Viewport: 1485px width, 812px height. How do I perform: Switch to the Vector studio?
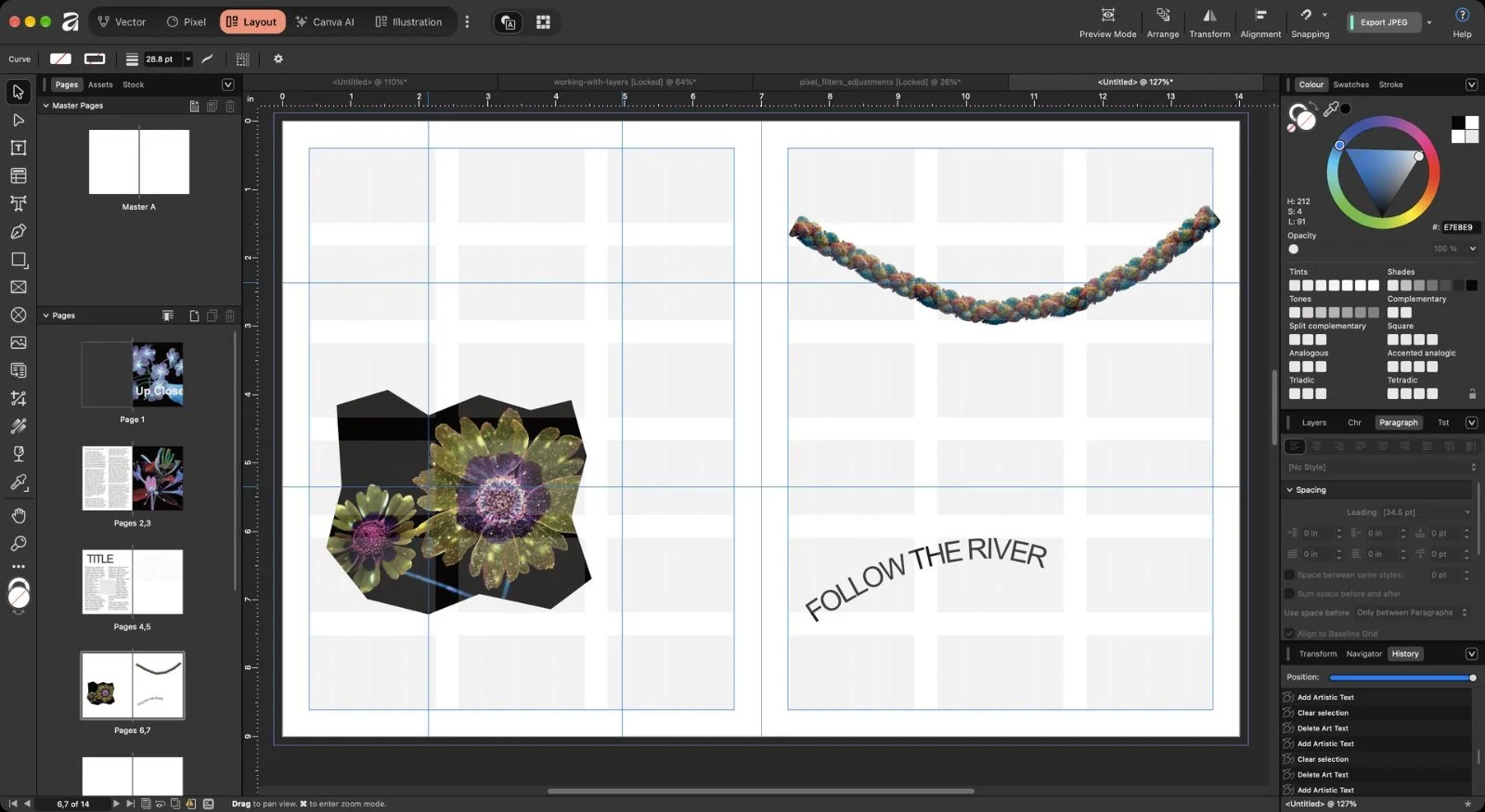pos(122,22)
